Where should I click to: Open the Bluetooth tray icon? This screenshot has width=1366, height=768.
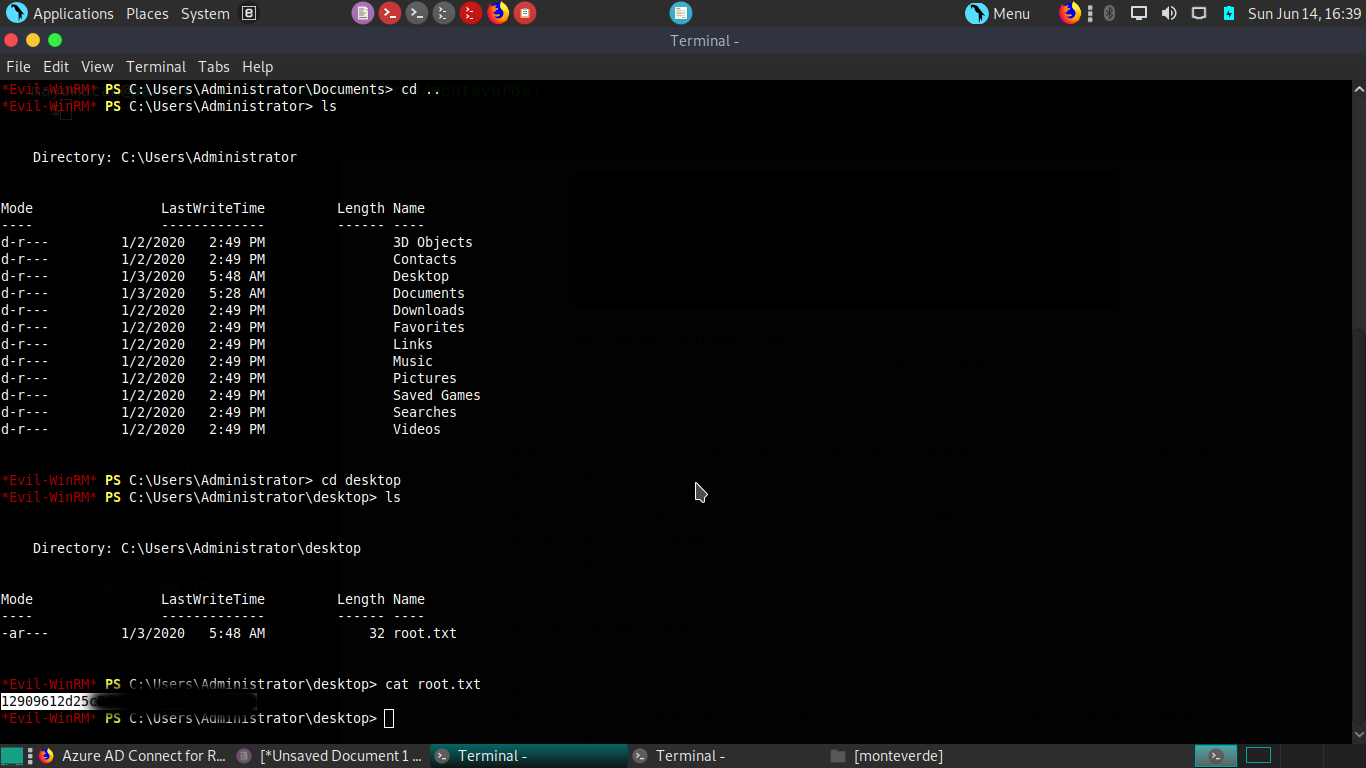pos(1109,13)
